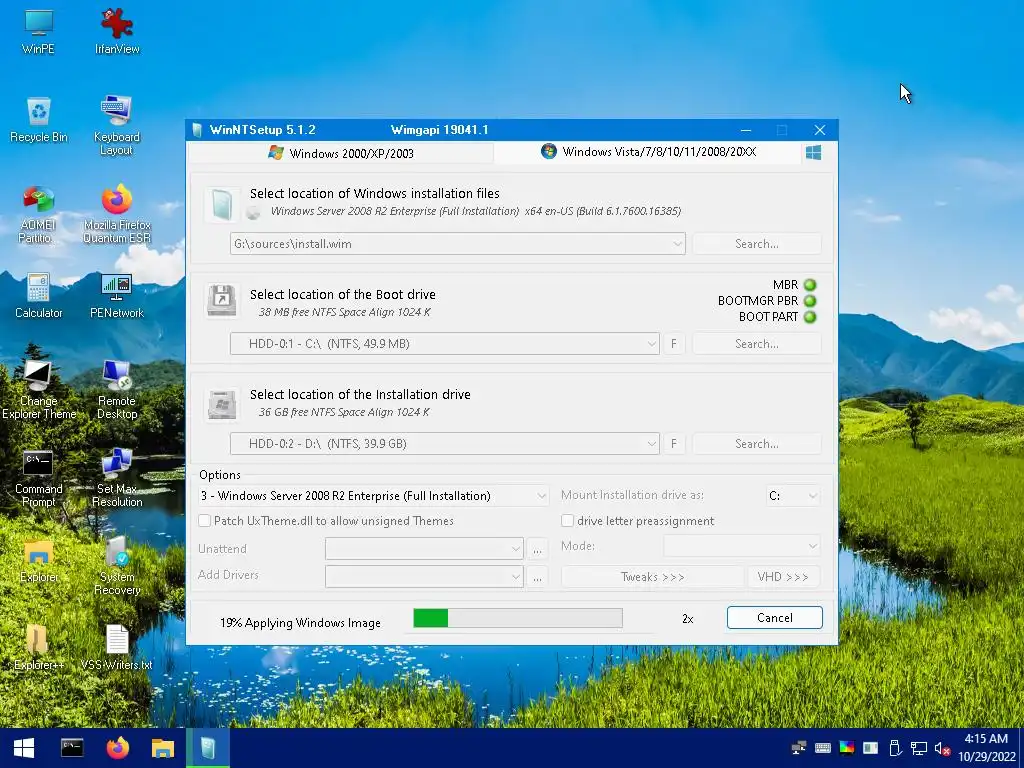The image size is (1024, 768).
Task: Click the BOOT PART status indicator
Action: [810, 317]
